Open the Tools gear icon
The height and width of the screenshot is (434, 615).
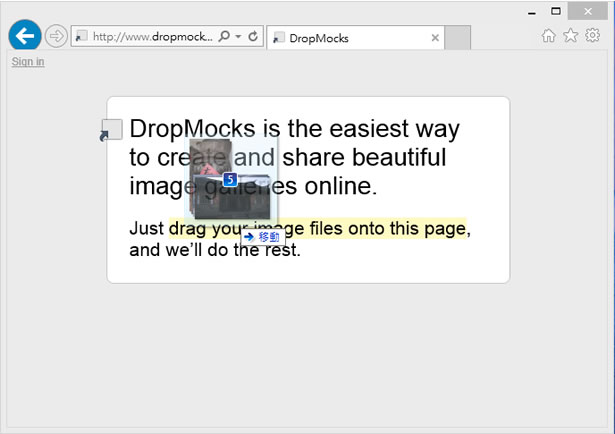pyautogui.click(x=592, y=36)
